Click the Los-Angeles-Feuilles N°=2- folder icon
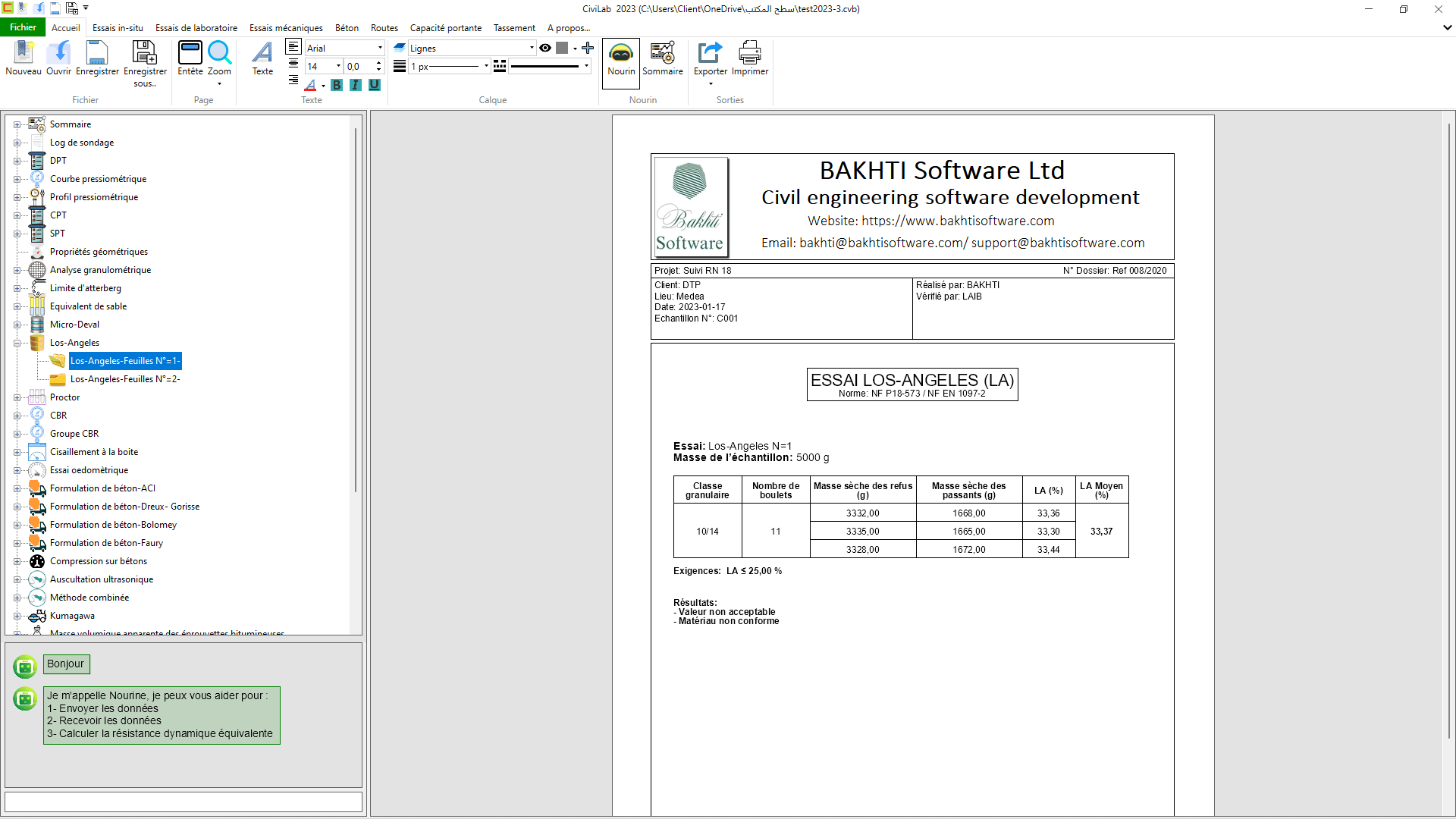This screenshot has width=1456, height=819. 58,379
